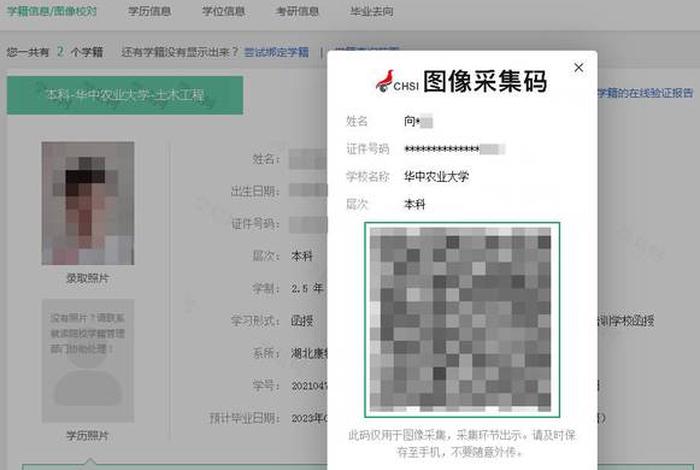Viewport: 700px width, 470px height.
Task: Open the 学籍的在线验证报告 link
Action: pos(645,93)
